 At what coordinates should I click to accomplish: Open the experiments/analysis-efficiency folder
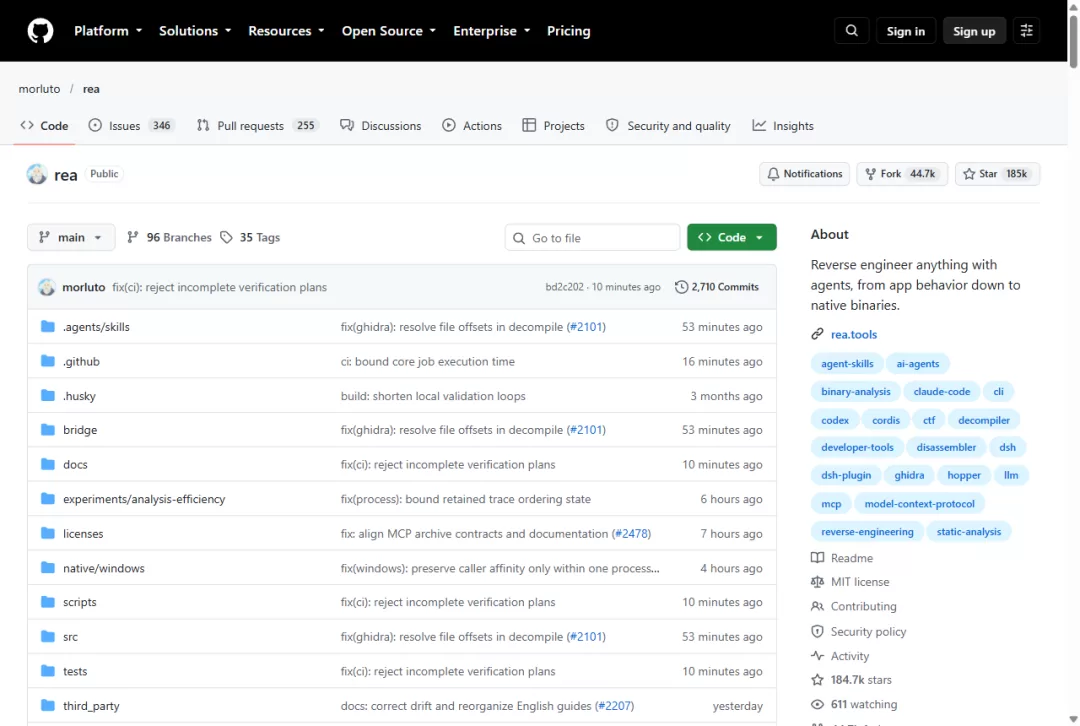(144, 499)
